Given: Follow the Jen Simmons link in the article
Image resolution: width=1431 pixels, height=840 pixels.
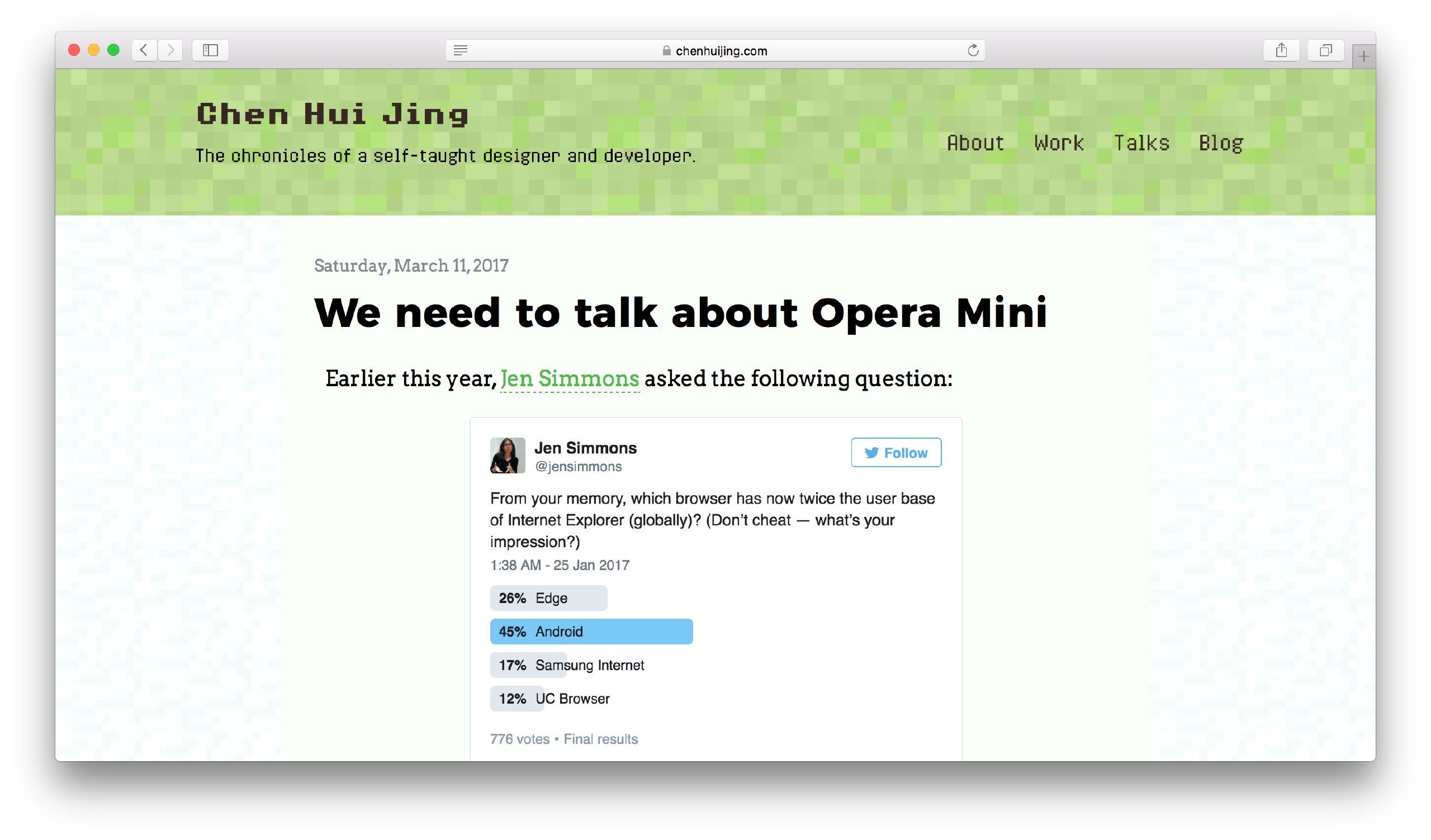Looking at the screenshot, I should (570, 378).
